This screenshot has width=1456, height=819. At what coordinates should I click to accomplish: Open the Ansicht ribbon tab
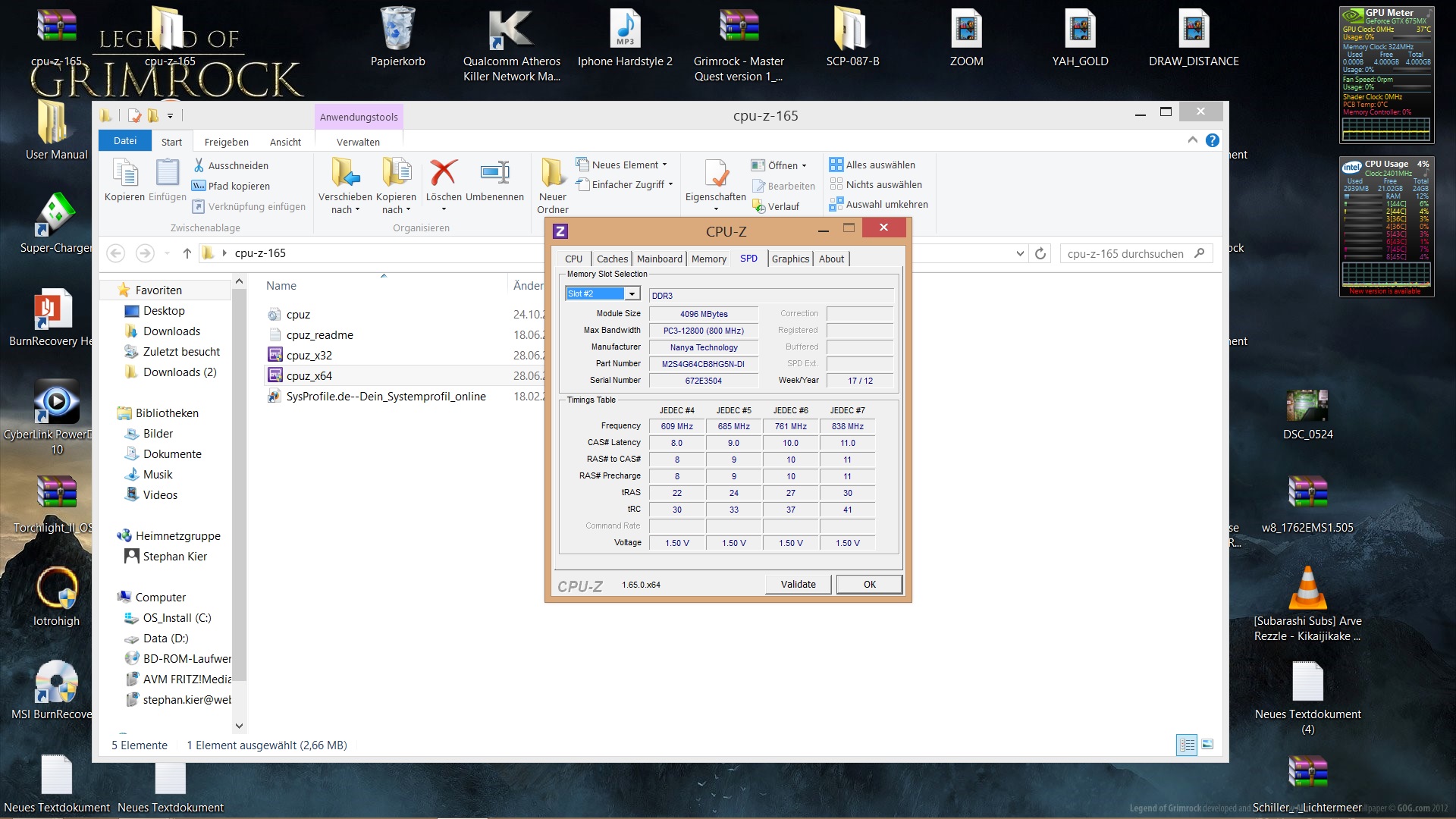(x=285, y=142)
